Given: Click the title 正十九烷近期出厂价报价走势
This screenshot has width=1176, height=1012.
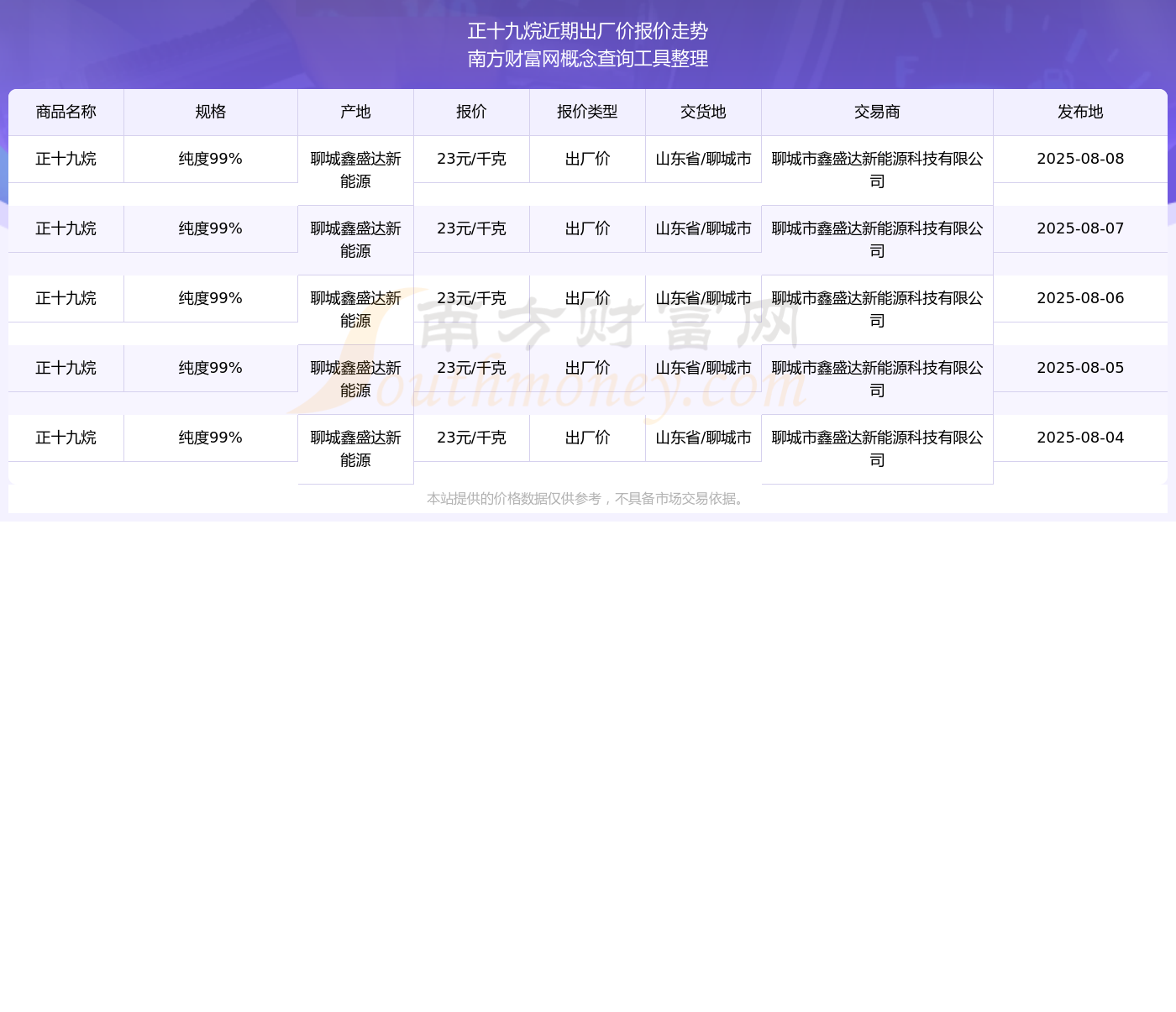Looking at the screenshot, I should [x=588, y=31].
